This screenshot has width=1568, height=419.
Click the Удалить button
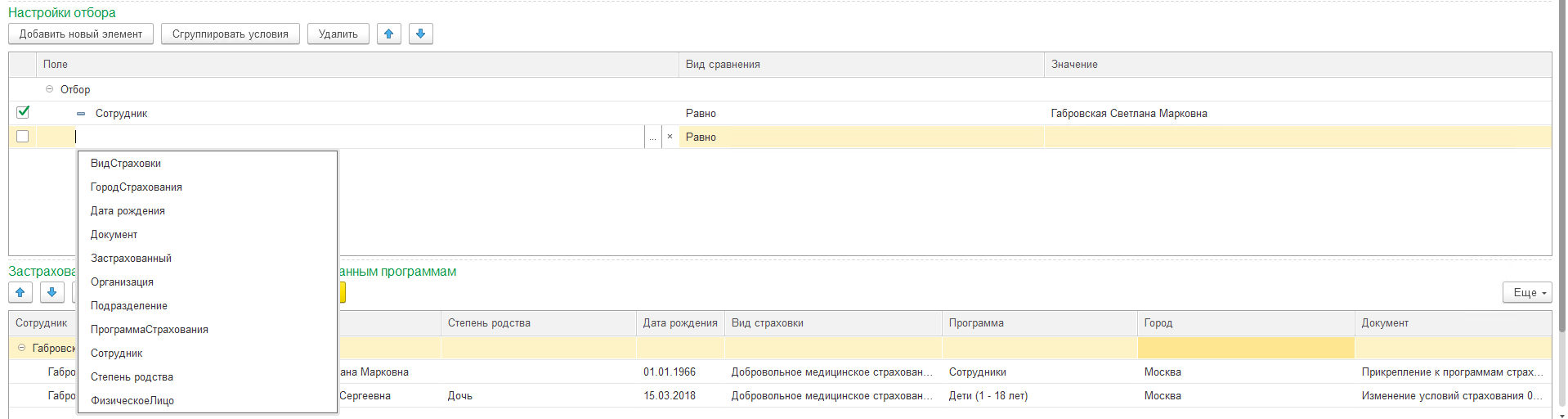(338, 34)
